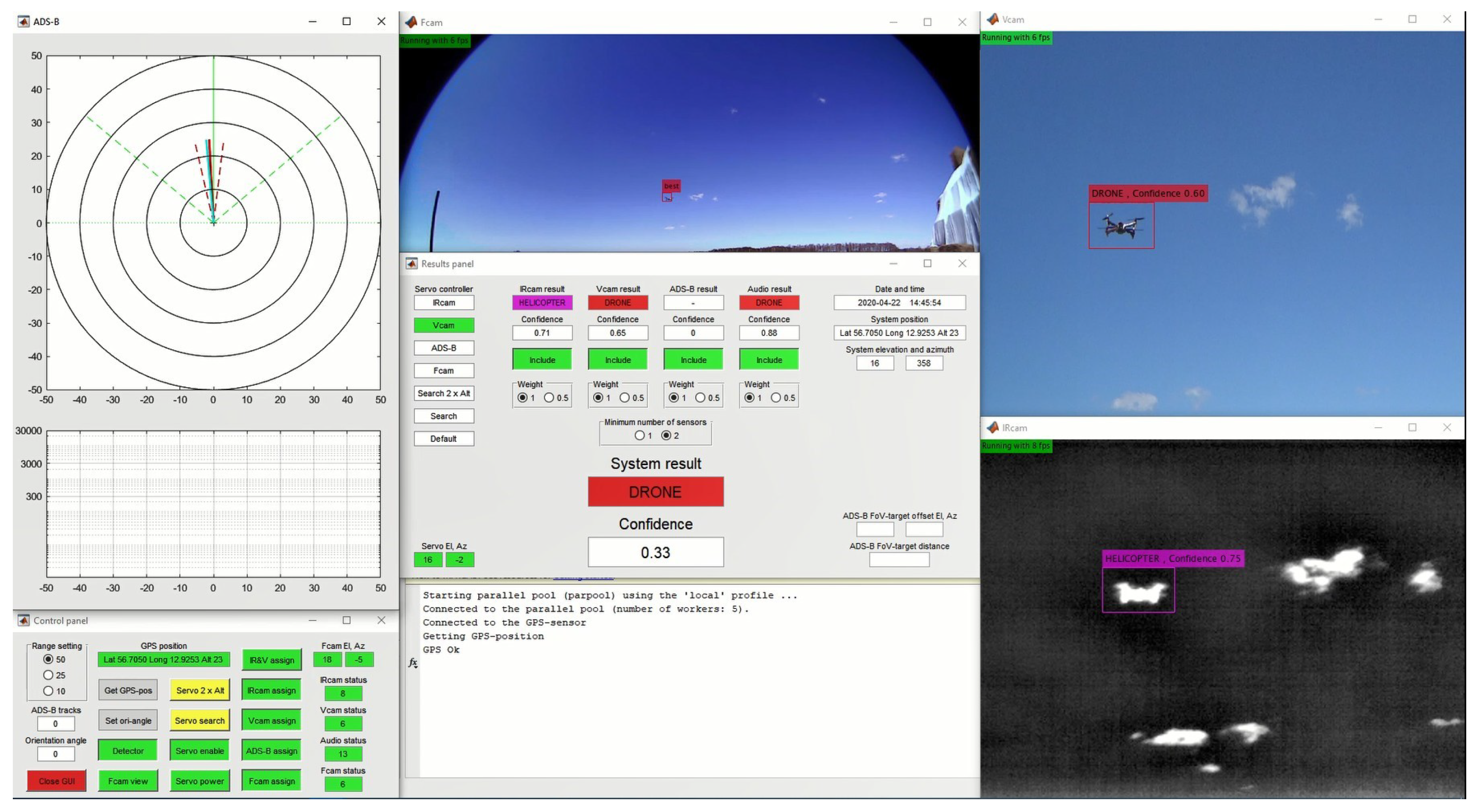Set minimum number of sensors to 1
The height and width of the screenshot is (812, 1483).
639,436
